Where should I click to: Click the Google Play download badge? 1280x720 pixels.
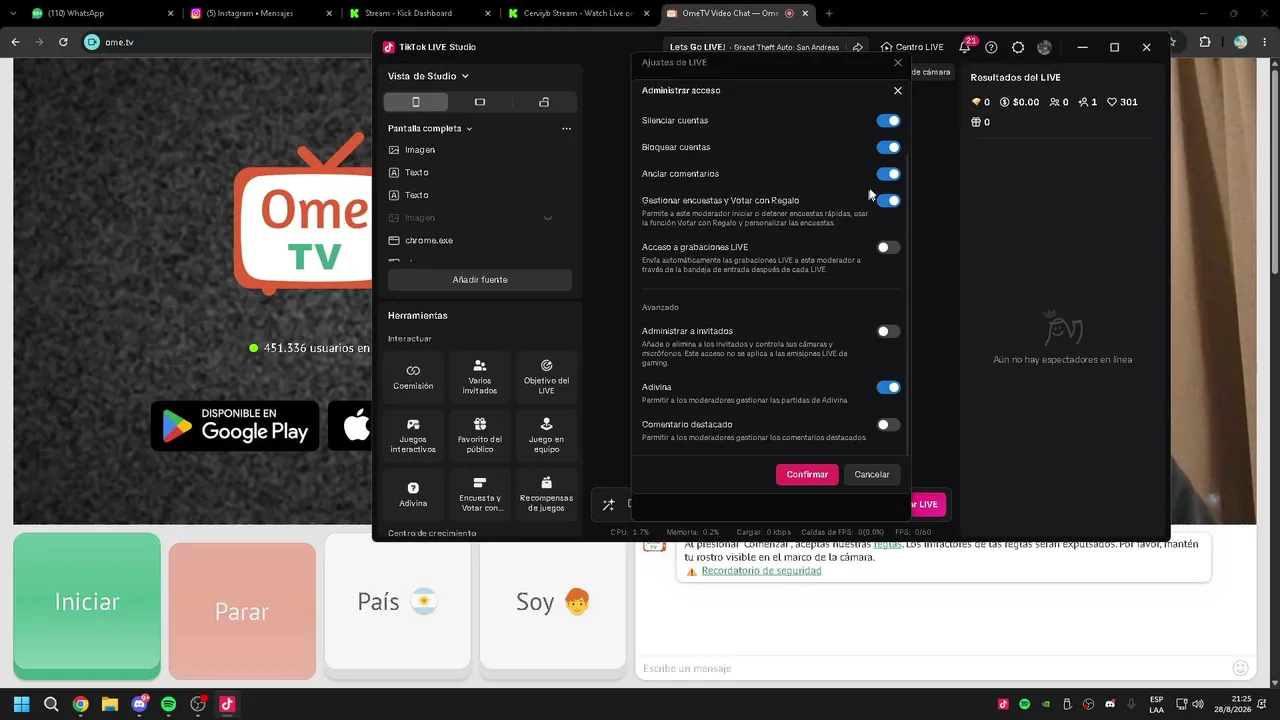coord(235,426)
